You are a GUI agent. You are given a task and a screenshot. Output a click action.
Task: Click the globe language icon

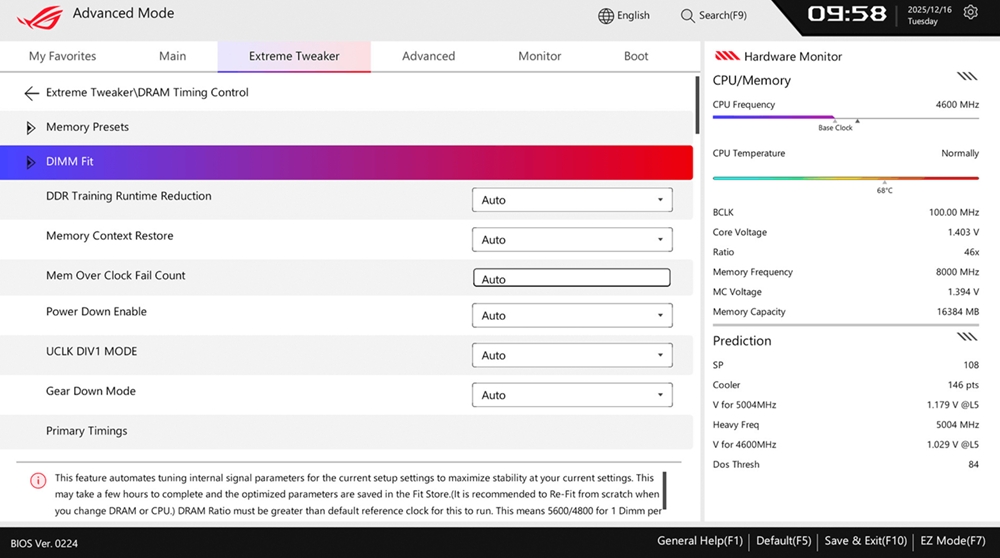click(606, 16)
